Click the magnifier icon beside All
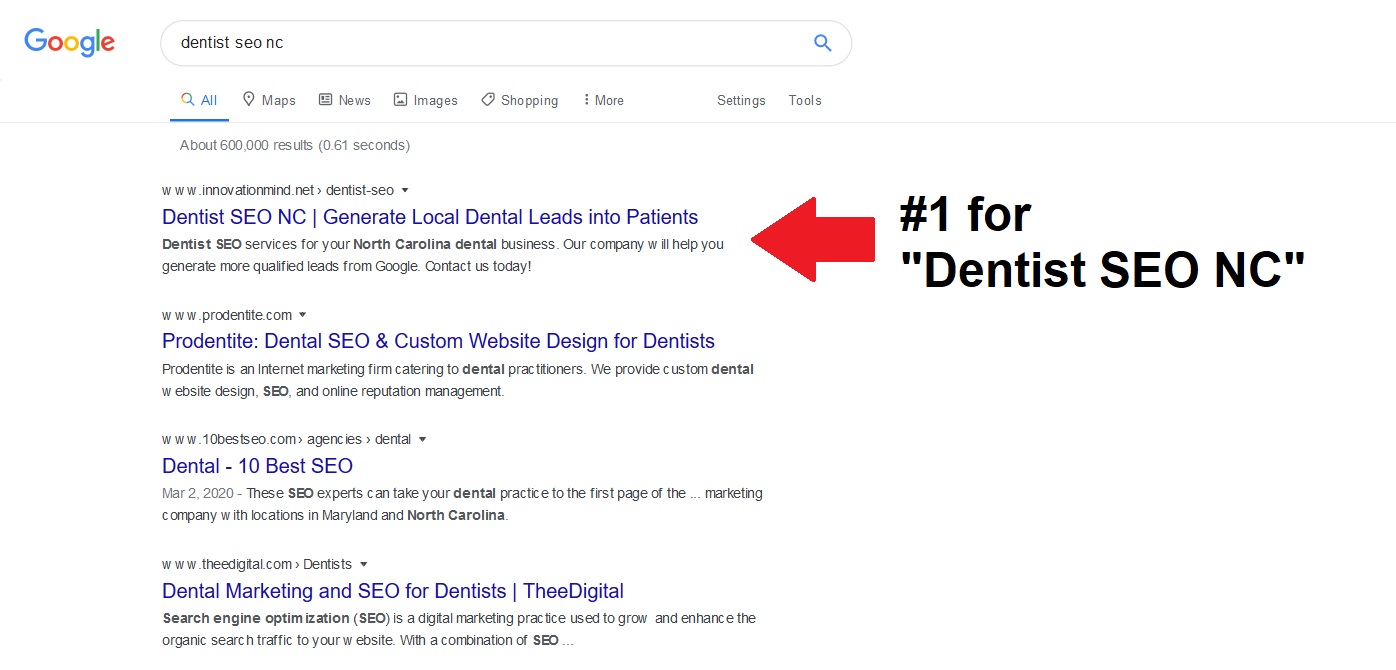The height and width of the screenshot is (670, 1396). [187, 99]
